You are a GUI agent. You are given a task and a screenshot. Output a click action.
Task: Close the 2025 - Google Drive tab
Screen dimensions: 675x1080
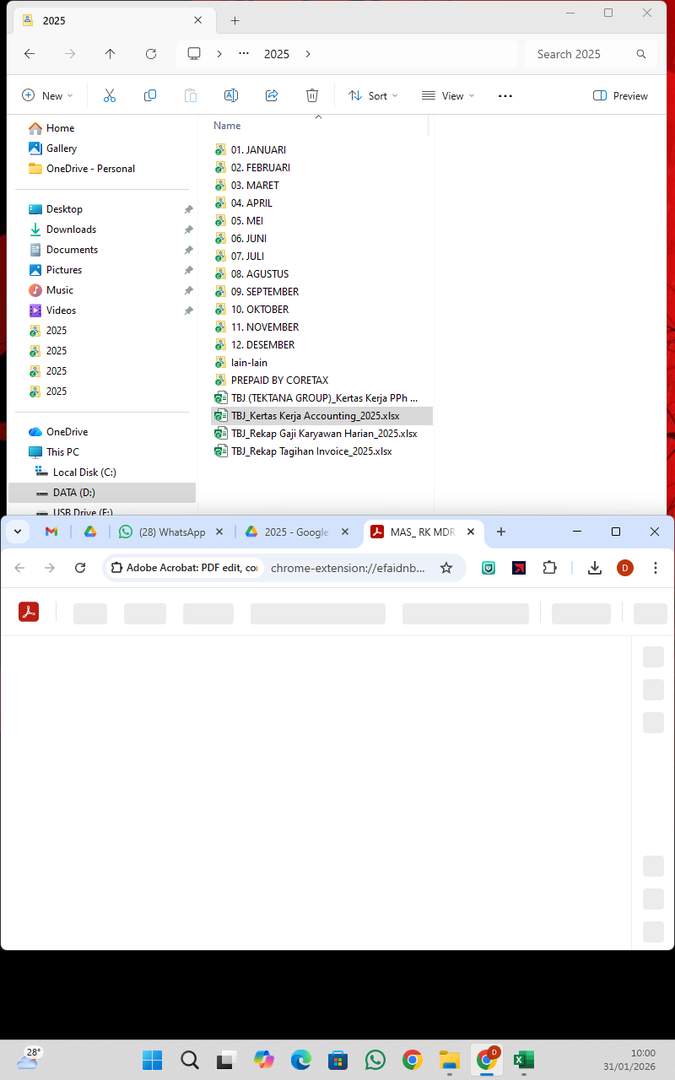point(345,532)
